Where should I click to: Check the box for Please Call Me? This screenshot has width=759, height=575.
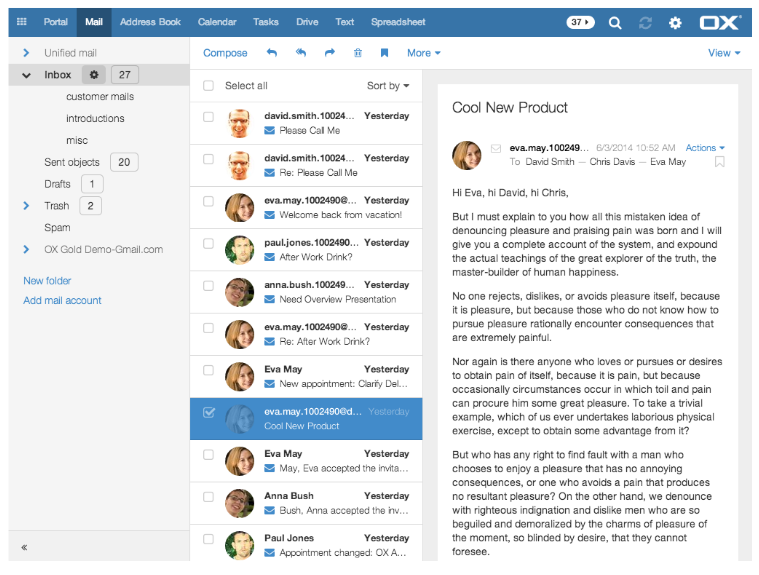pos(209,117)
